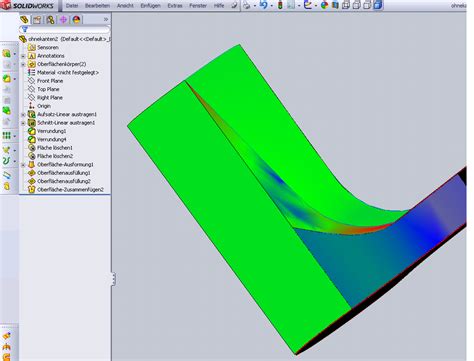Screen dimensions: 474x361
Task: Open the appearance color wheel icon
Action: click(324, 5)
